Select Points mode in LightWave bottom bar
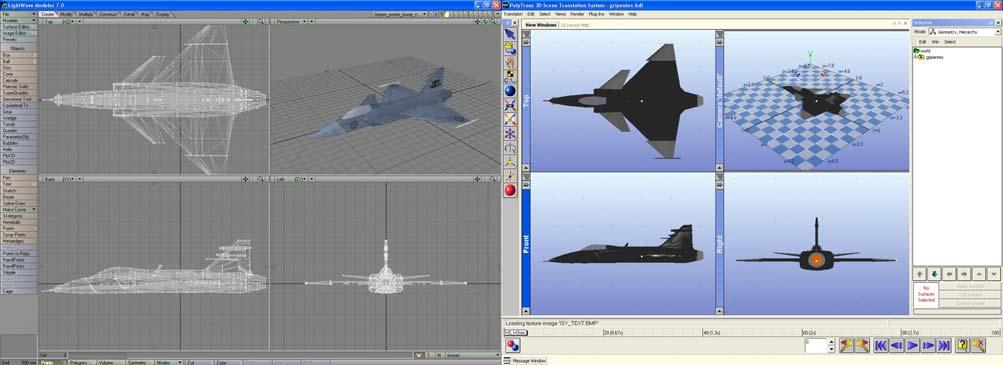The image size is (1003, 365). (52, 362)
